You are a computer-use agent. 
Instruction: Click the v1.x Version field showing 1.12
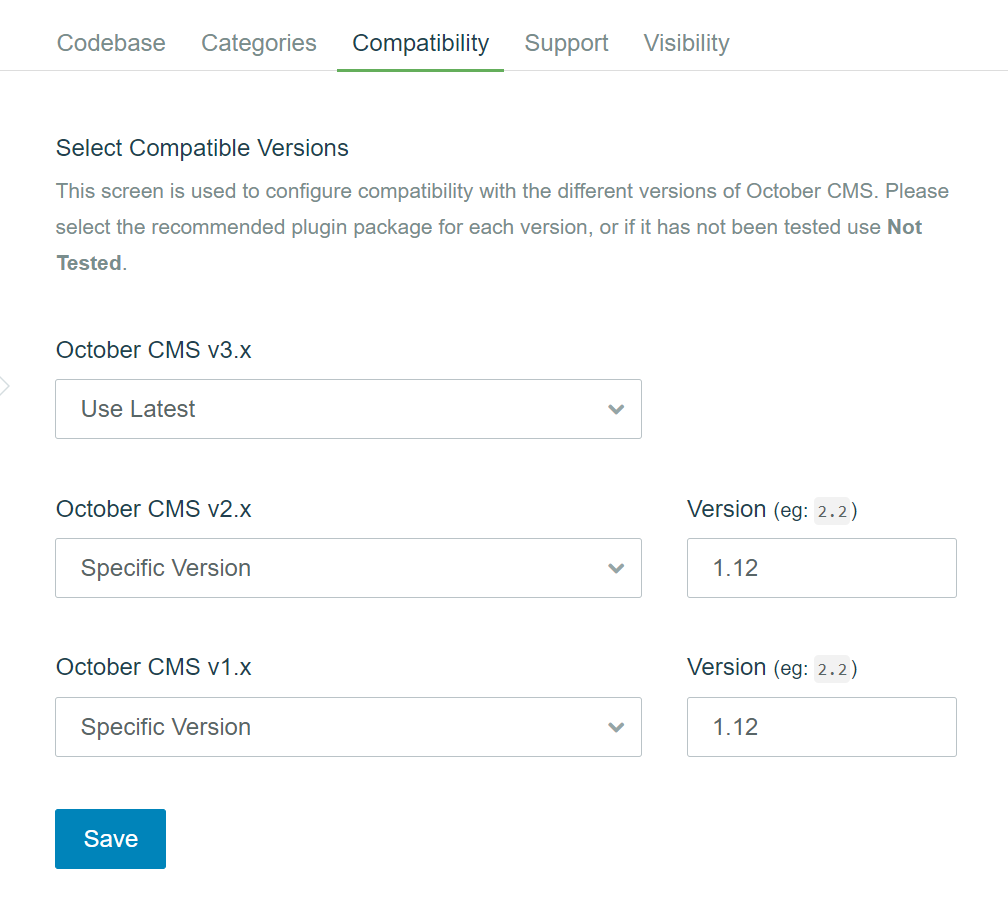pos(821,727)
